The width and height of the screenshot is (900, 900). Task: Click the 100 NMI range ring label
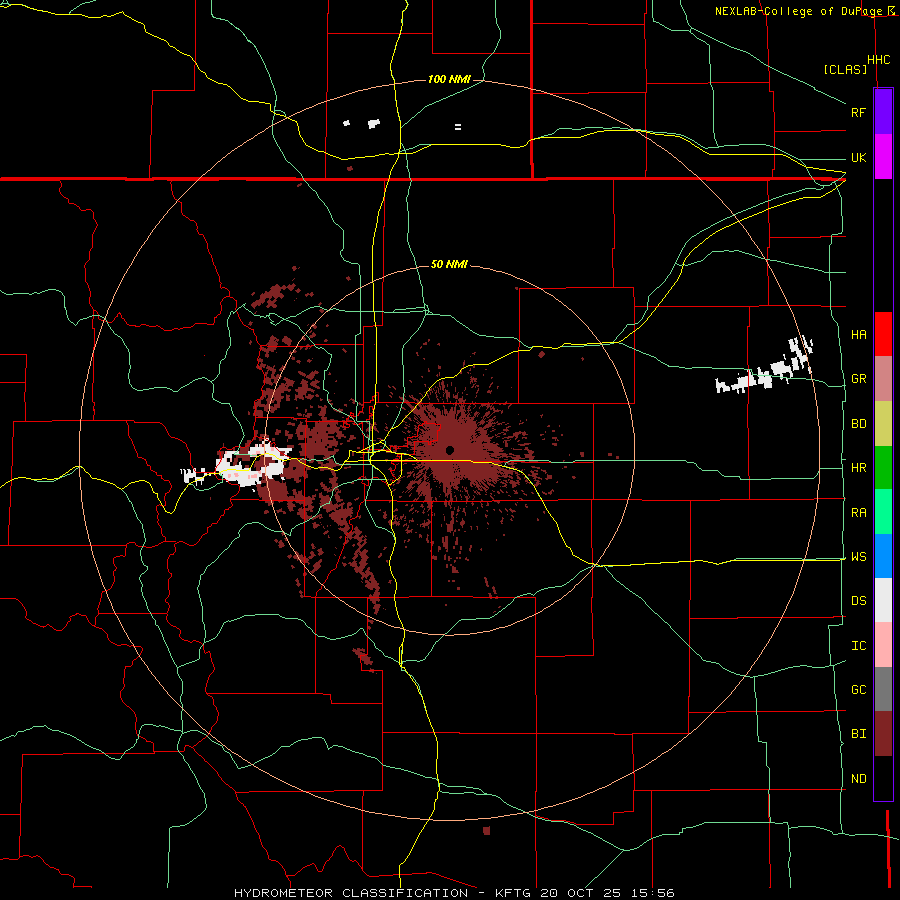pyautogui.click(x=449, y=79)
